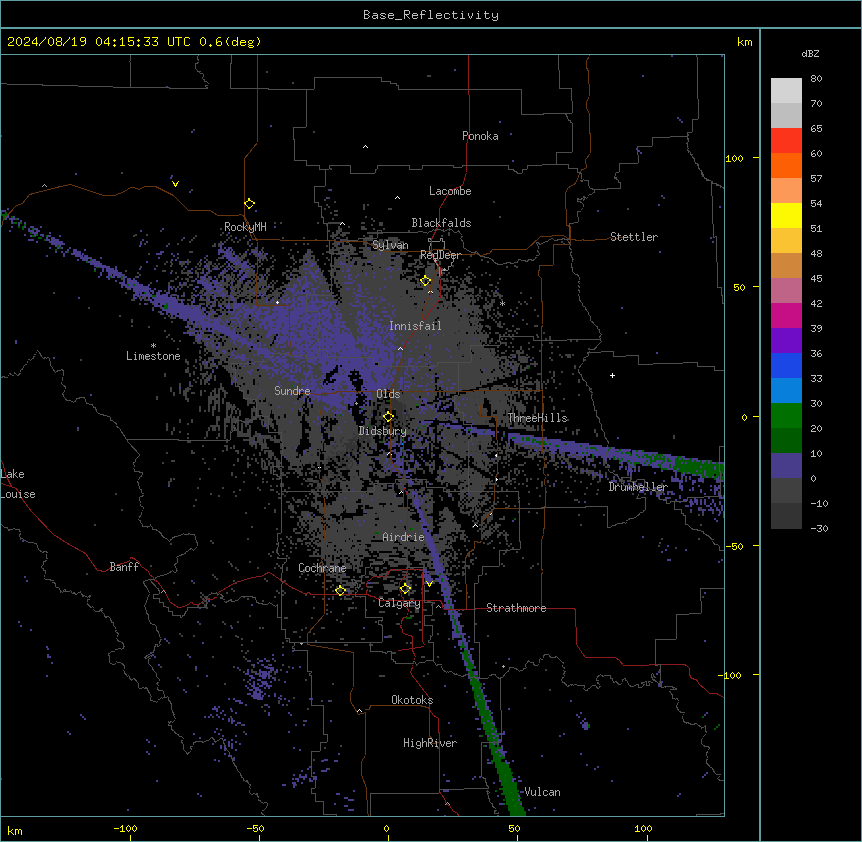Click the Sylvan label
862x842 pixels.
click(x=390, y=245)
